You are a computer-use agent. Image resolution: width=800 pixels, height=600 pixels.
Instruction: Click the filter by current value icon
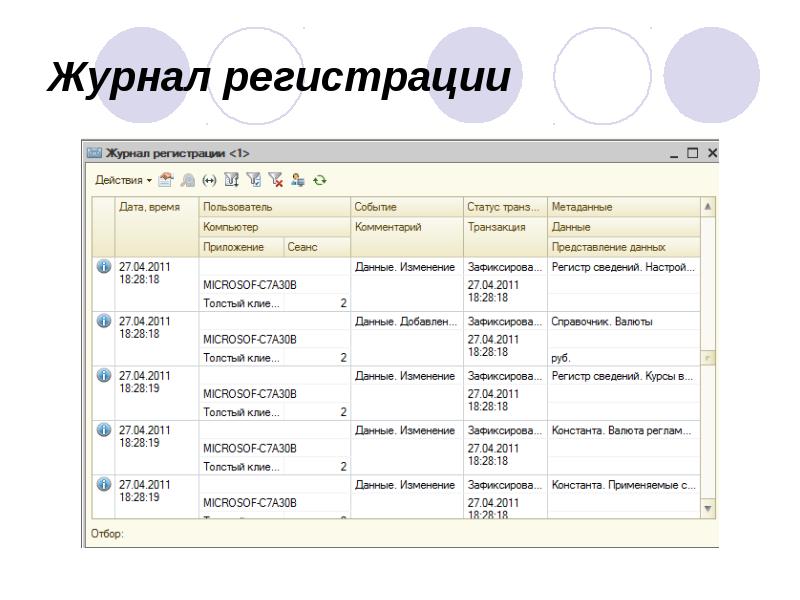(x=232, y=180)
